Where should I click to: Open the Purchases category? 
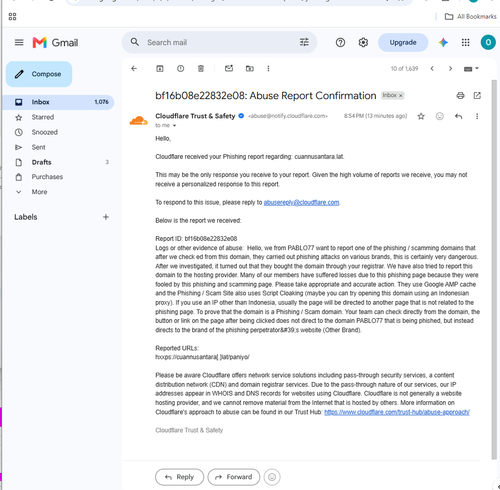(47, 177)
